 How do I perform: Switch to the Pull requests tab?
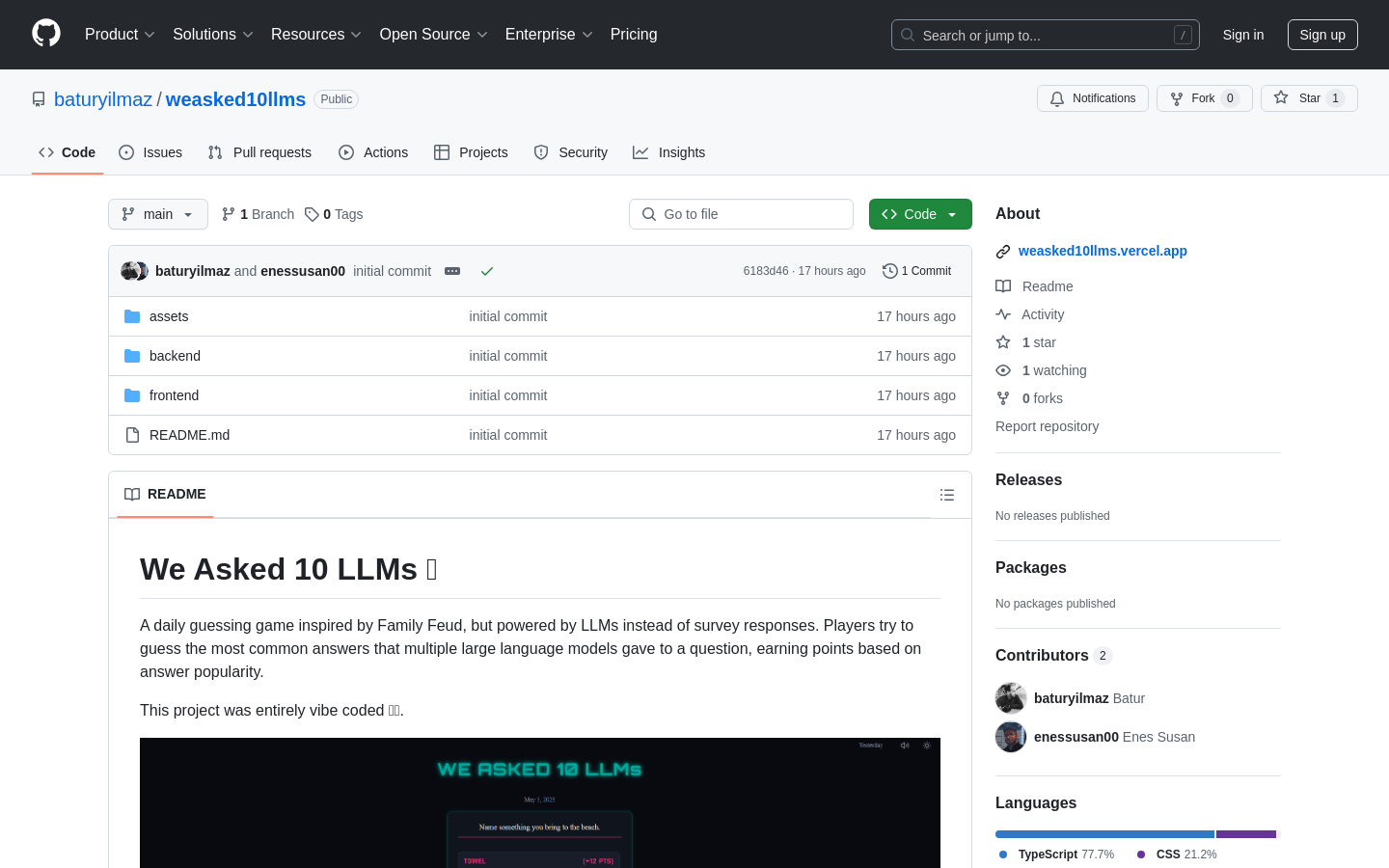[x=259, y=152]
